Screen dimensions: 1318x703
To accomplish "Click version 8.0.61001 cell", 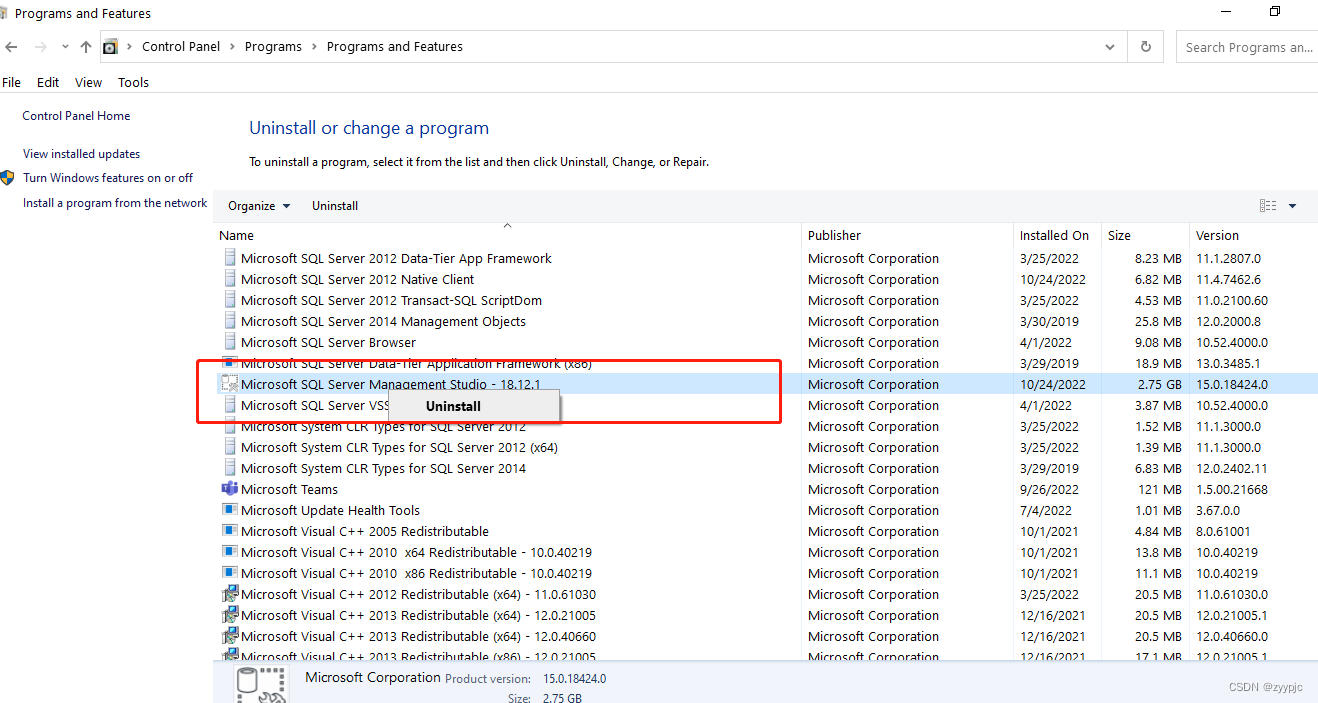I will point(1223,531).
